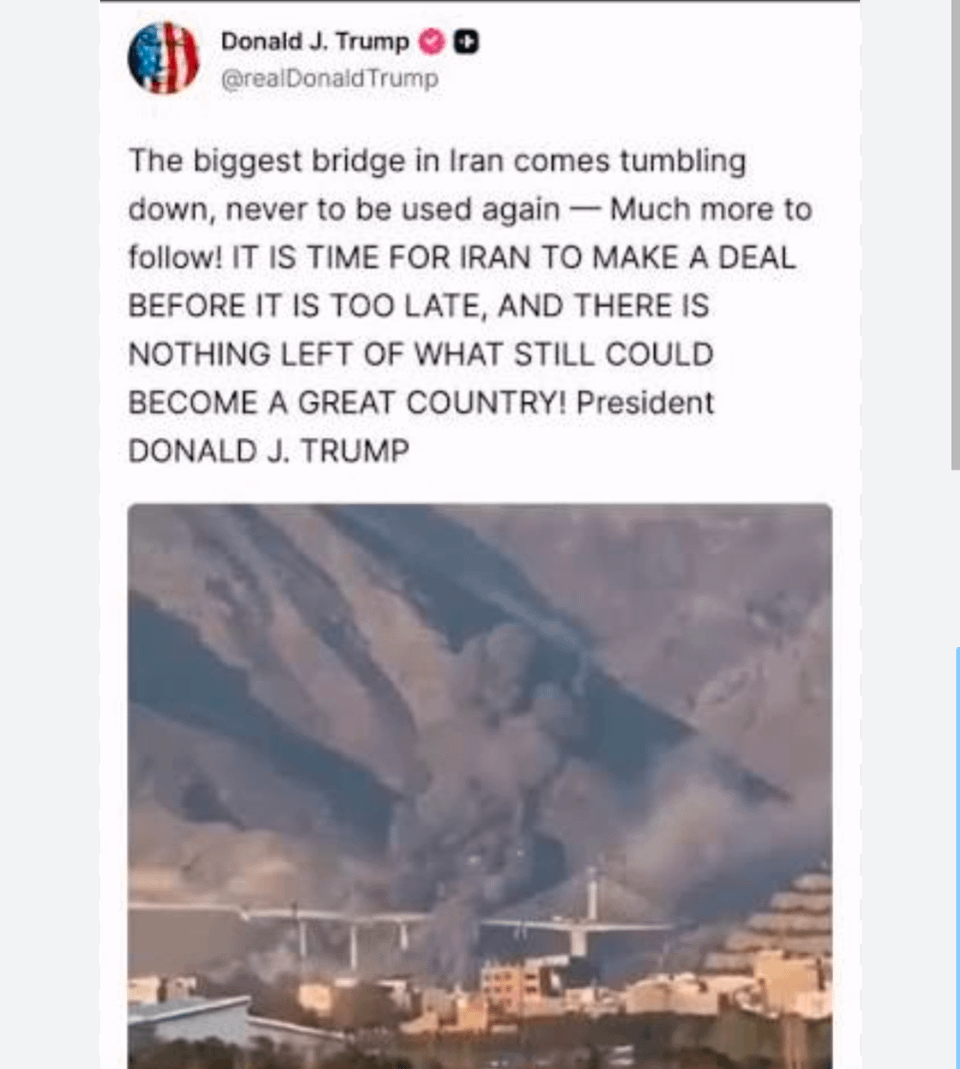Click the black plus badge icon
This screenshot has width=960, height=1069.
click(x=466, y=42)
